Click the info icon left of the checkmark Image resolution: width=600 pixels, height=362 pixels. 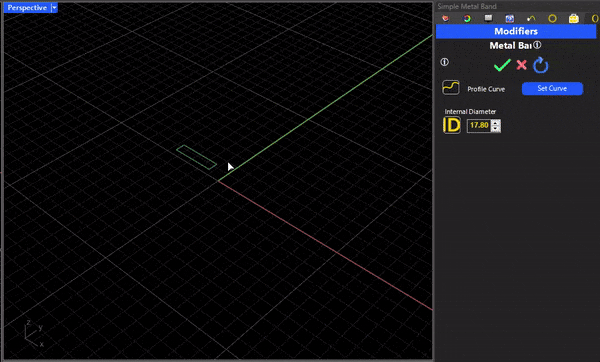click(x=444, y=62)
